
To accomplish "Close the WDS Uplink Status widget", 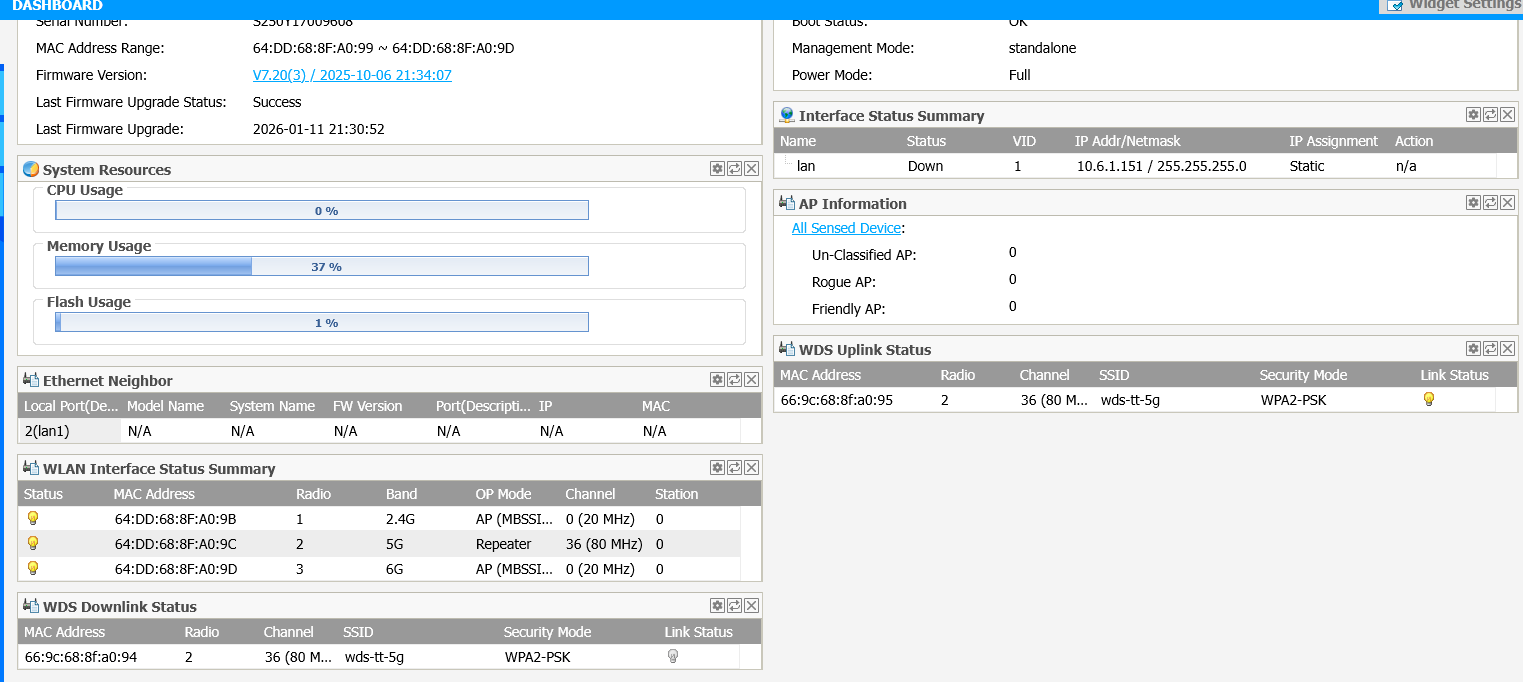I will [x=1507, y=349].
